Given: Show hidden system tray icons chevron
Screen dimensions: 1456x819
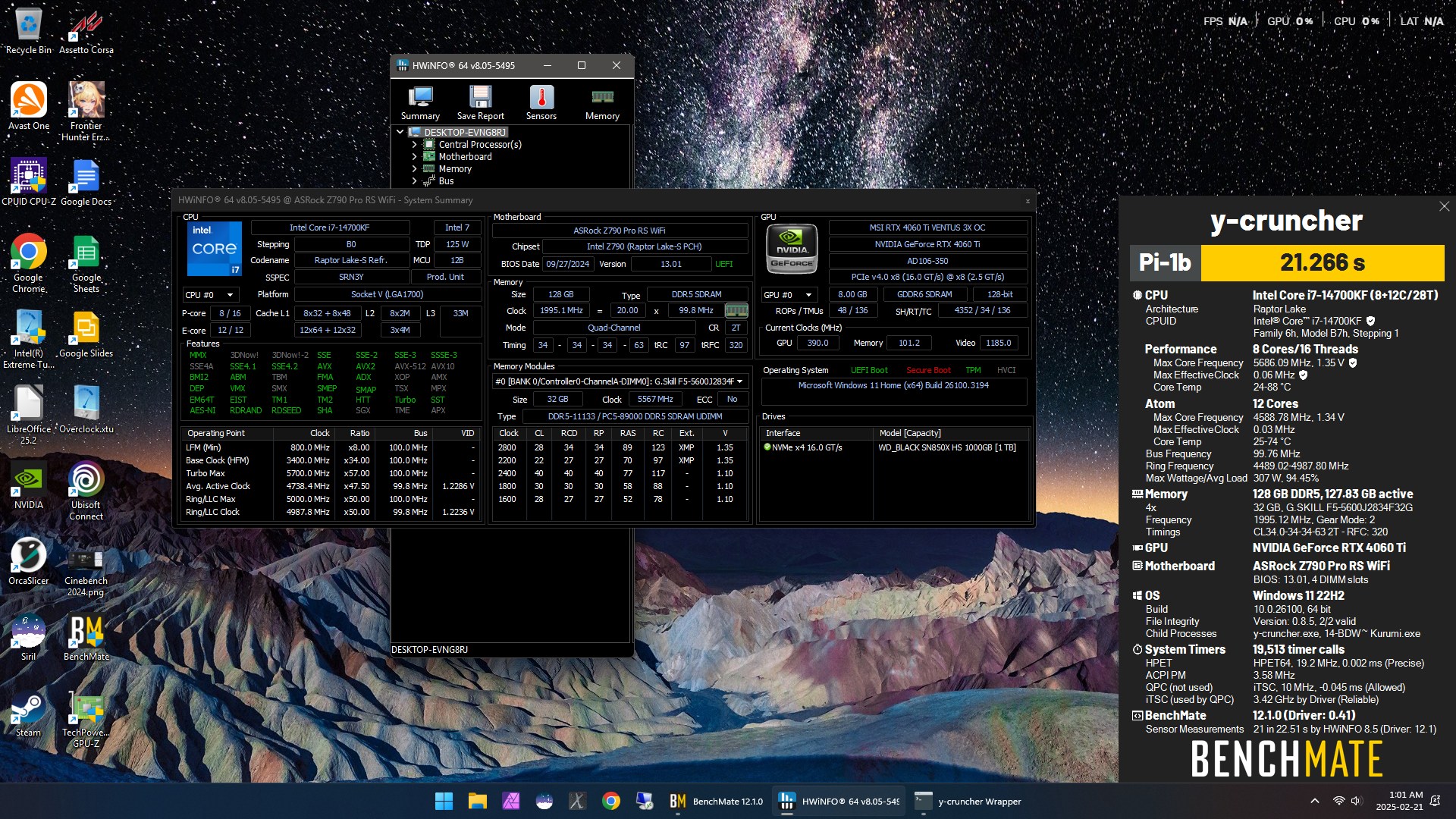Looking at the screenshot, I should [1314, 801].
